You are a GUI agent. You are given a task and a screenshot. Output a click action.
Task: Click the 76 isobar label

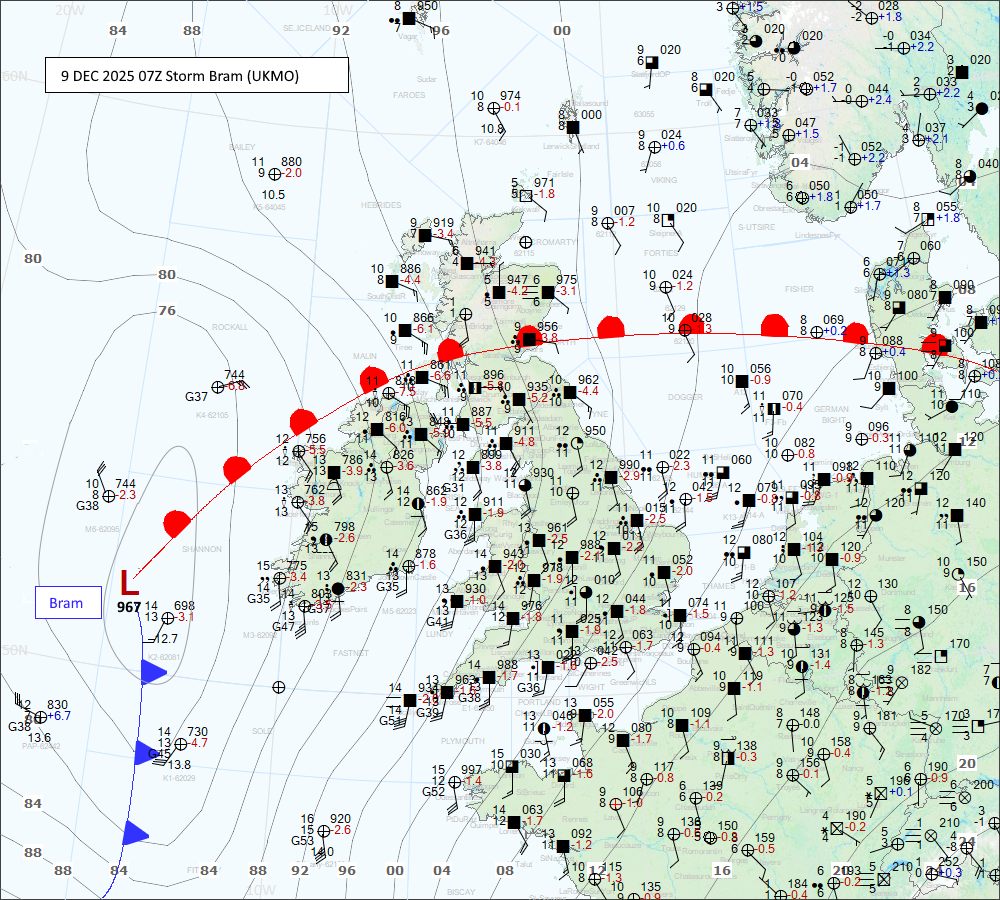[167, 310]
